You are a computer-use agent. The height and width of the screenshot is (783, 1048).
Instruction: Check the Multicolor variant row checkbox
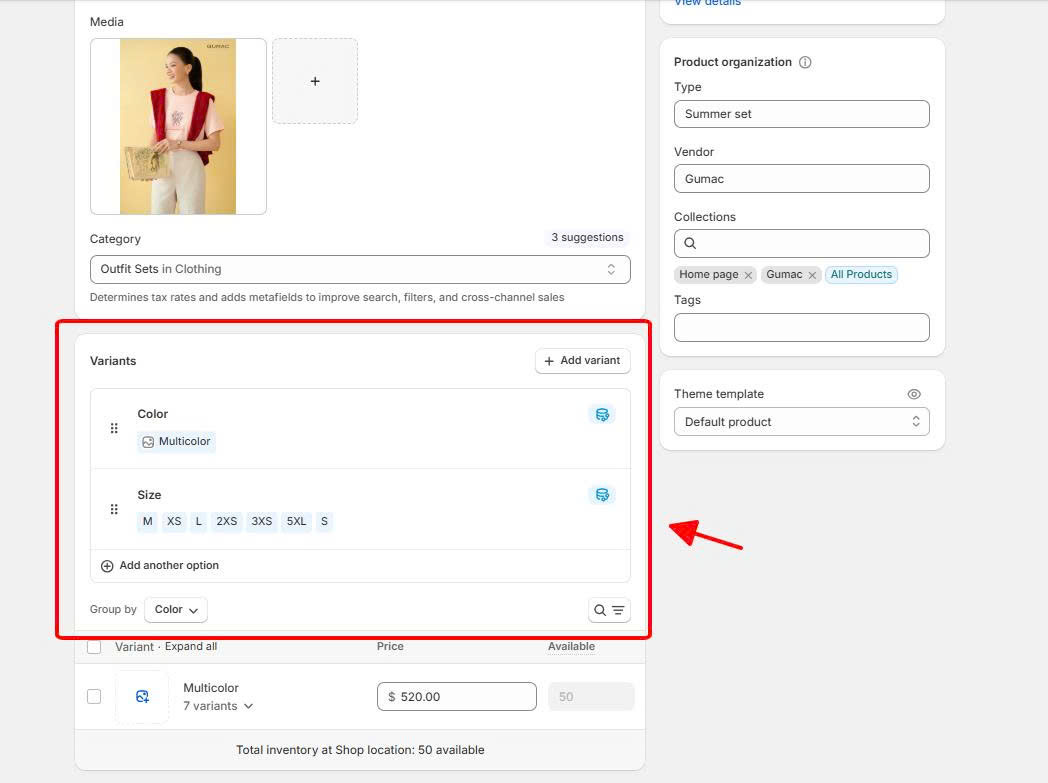tap(93, 696)
